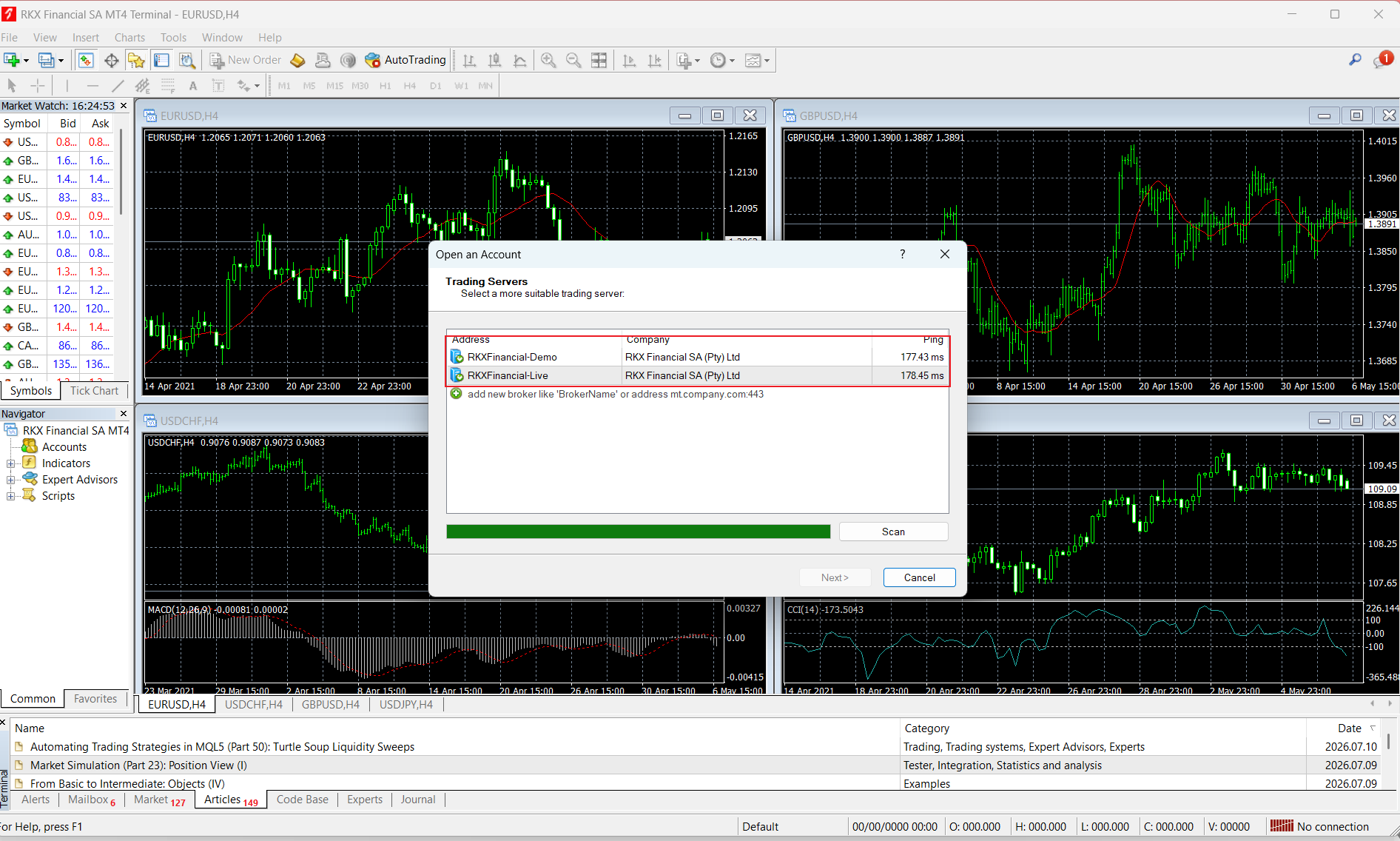Click the Zoom In magnifier icon

pyautogui.click(x=548, y=60)
